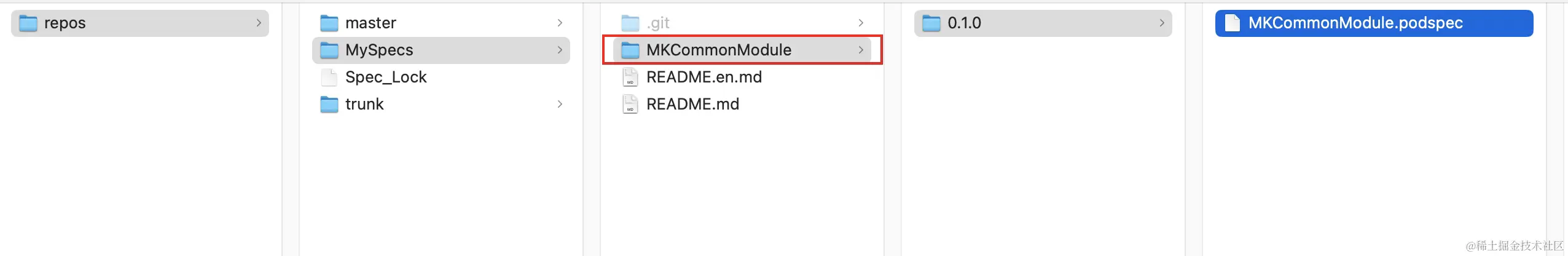The height and width of the screenshot is (256, 1568).
Task: Select MKCommonModule.podspec file name
Action: pos(1355,23)
